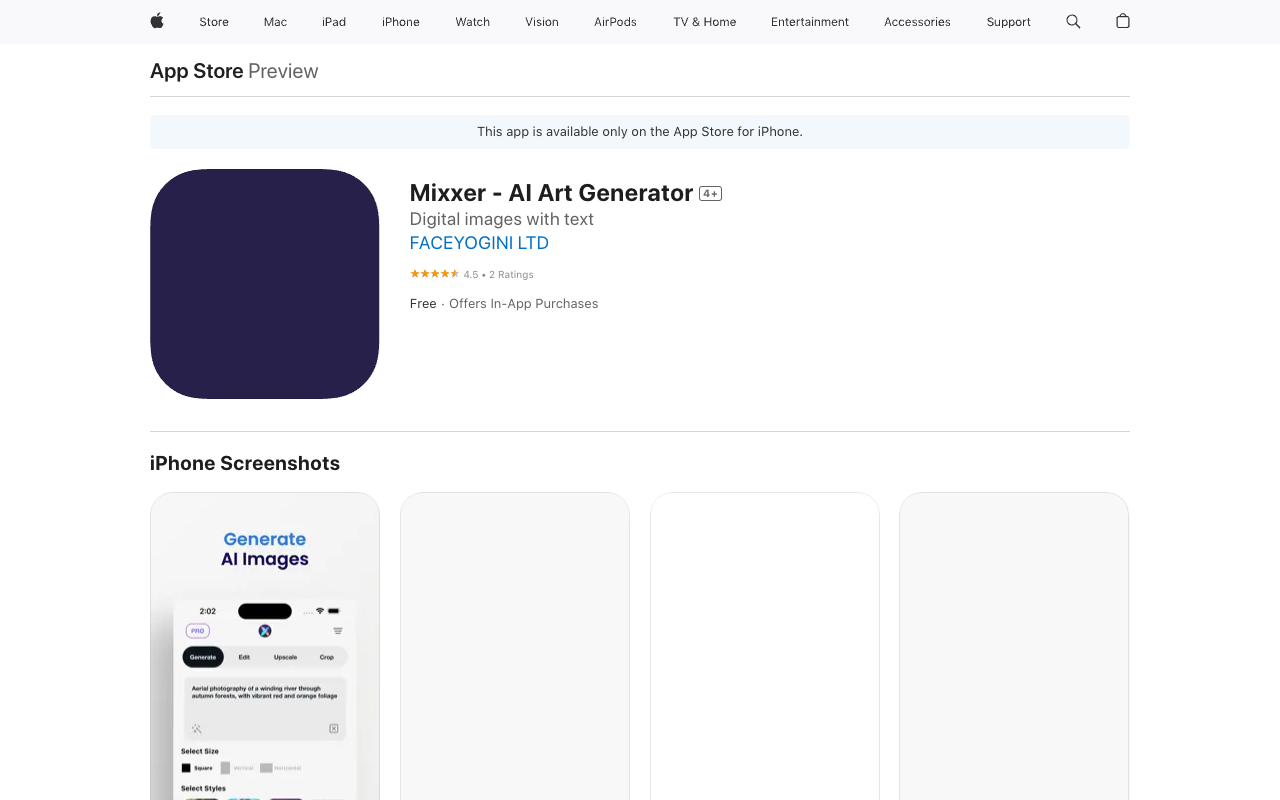1280x800 pixels.
Task: Click the 4.5 • 2 Ratings text
Action: click(498, 275)
